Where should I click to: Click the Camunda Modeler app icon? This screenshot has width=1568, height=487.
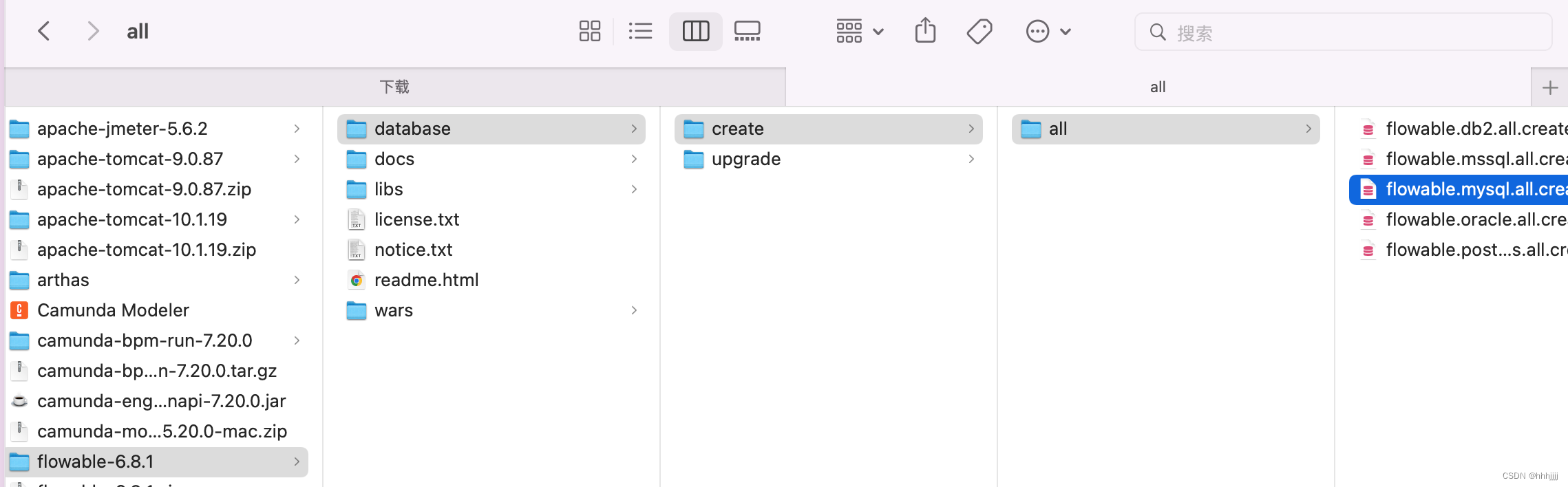19,310
